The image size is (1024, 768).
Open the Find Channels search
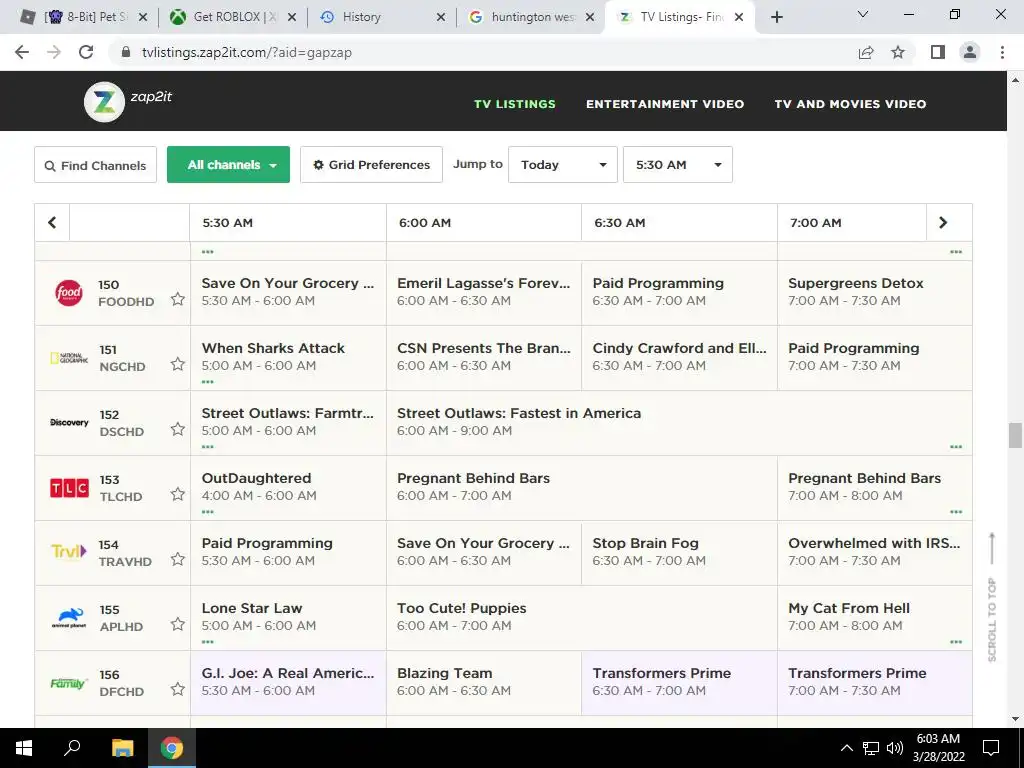[95, 165]
